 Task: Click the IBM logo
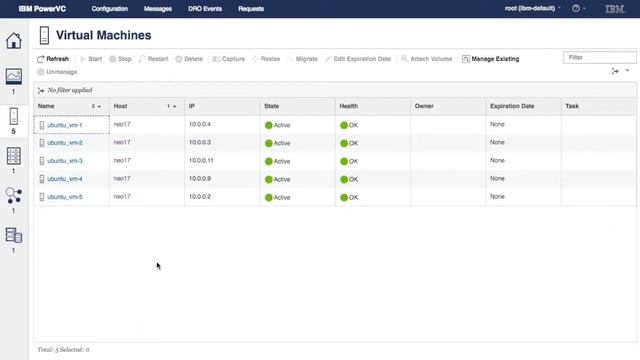point(615,9)
